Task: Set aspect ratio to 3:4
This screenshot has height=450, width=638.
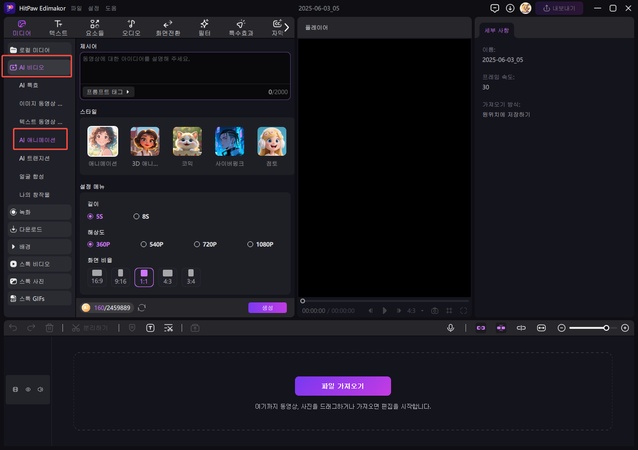Action: coord(191,277)
